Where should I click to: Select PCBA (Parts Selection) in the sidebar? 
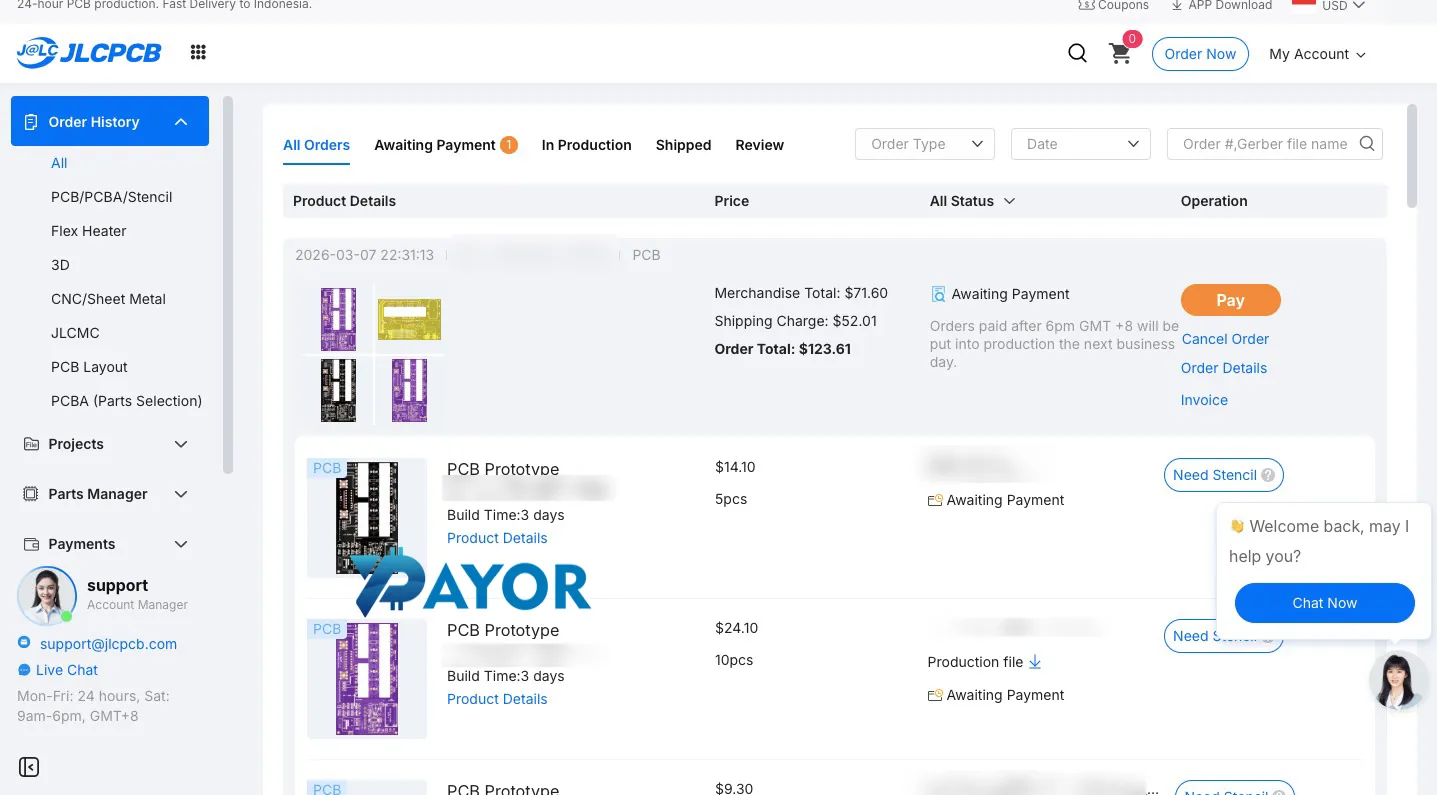[x=126, y=401]
